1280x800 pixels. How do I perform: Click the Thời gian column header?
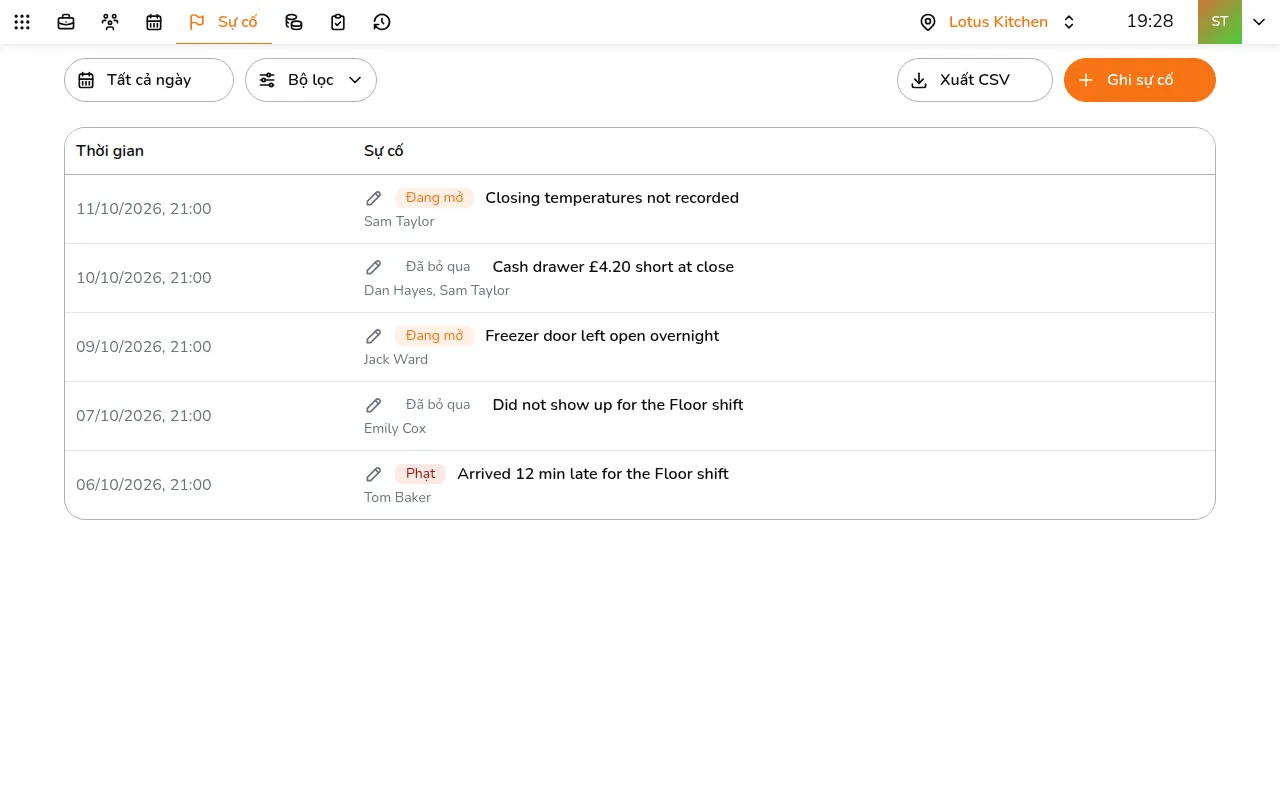tap(110, 151)
